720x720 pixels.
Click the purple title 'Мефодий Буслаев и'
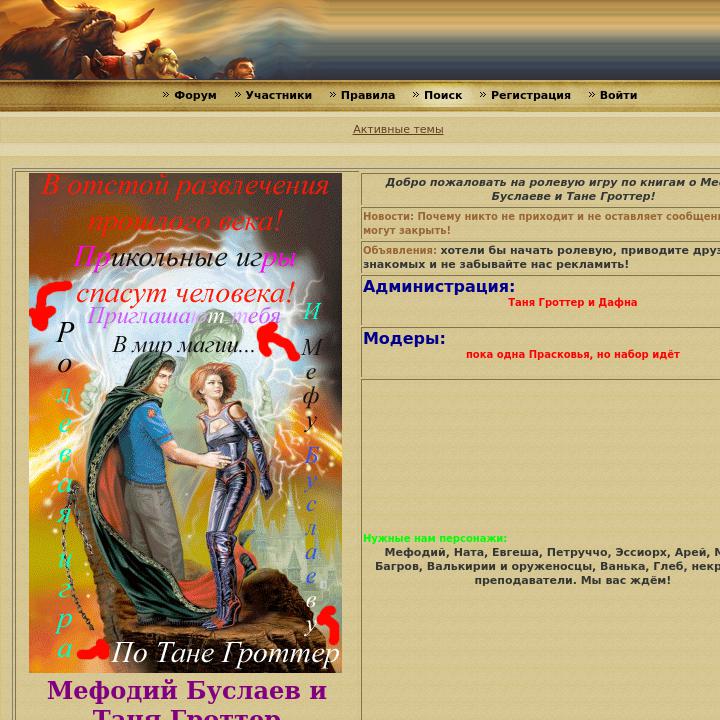pos(187,690)
